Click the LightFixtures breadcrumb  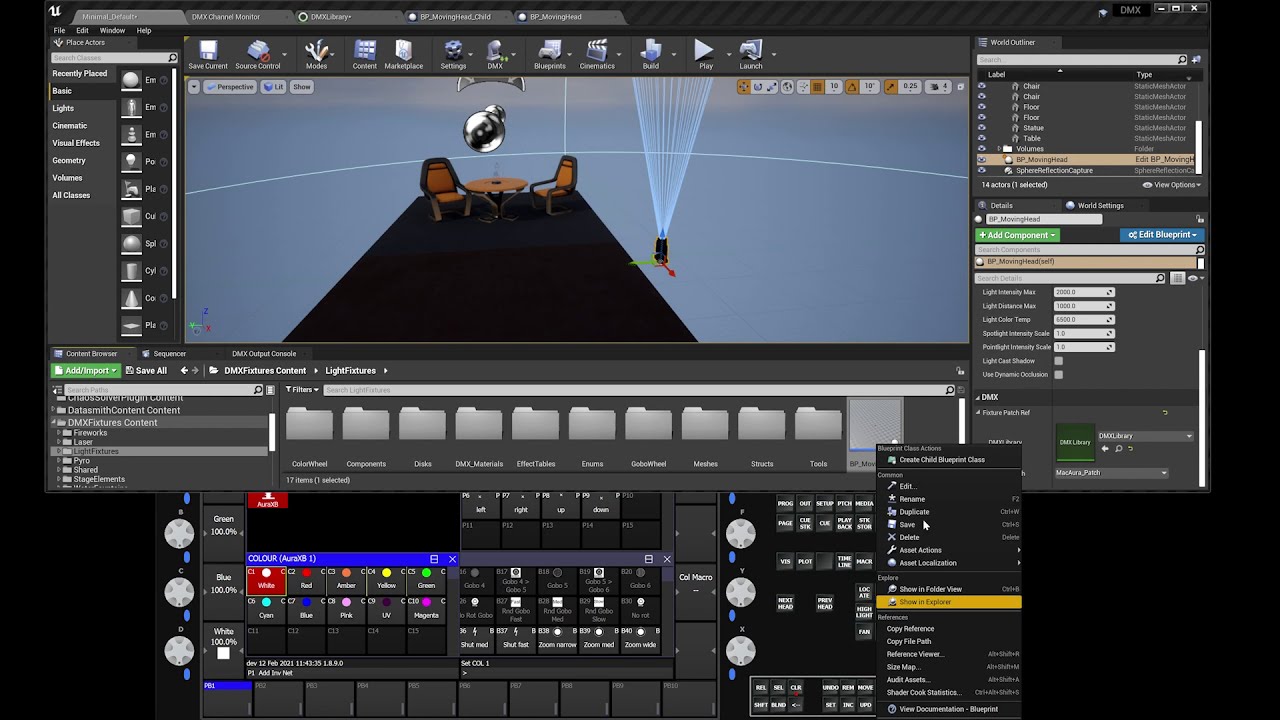pyautogui.click(x=350, y=371)
